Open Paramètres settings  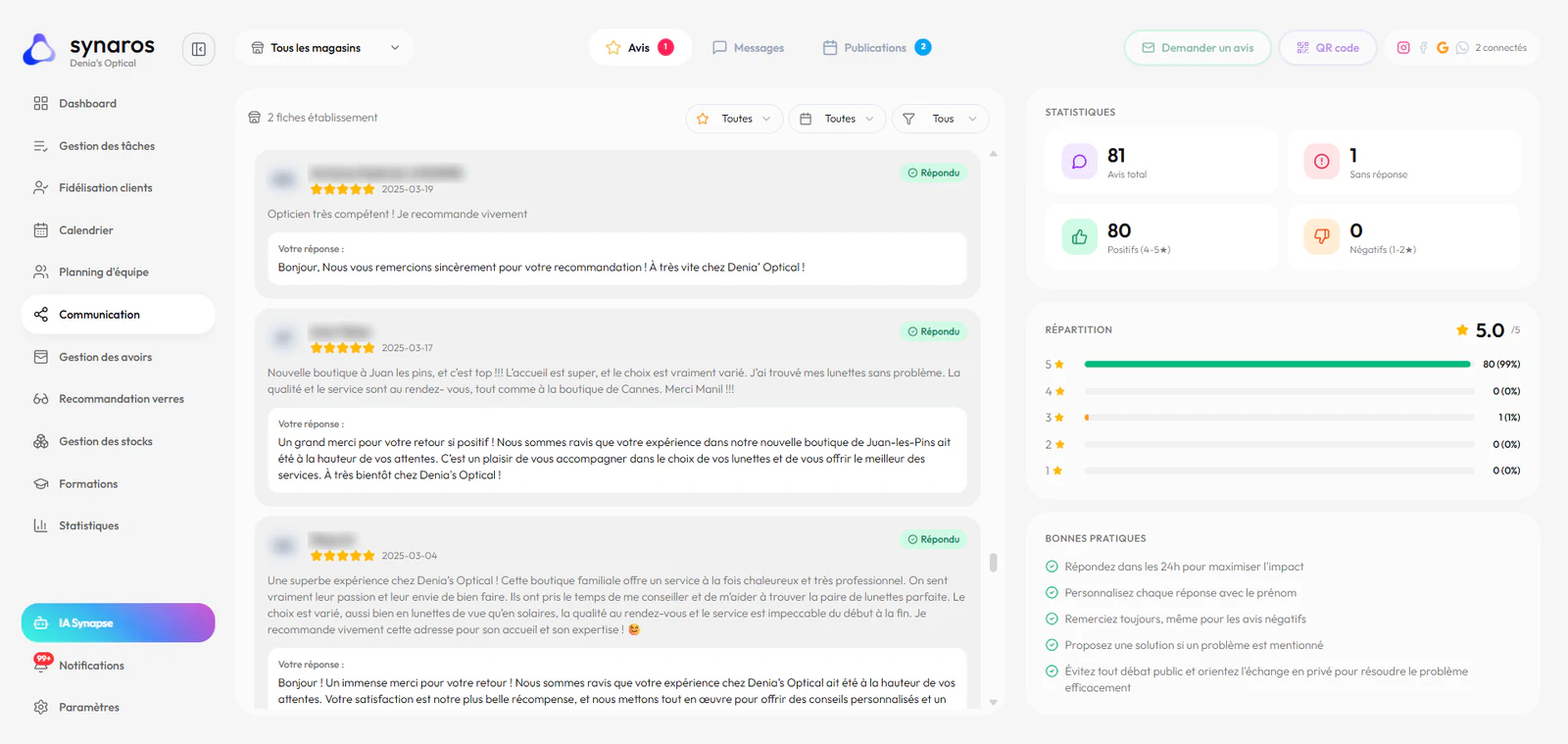coord(118,707)
